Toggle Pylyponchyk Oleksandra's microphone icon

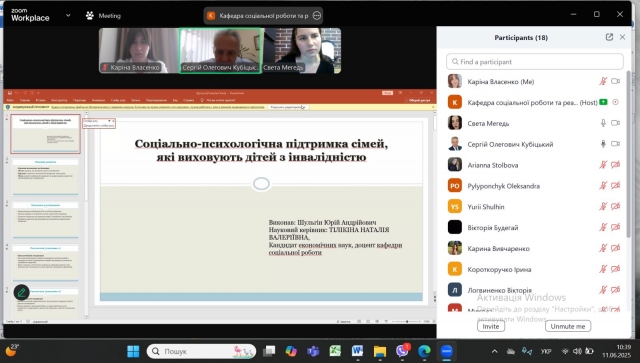[x=603, y=185]
